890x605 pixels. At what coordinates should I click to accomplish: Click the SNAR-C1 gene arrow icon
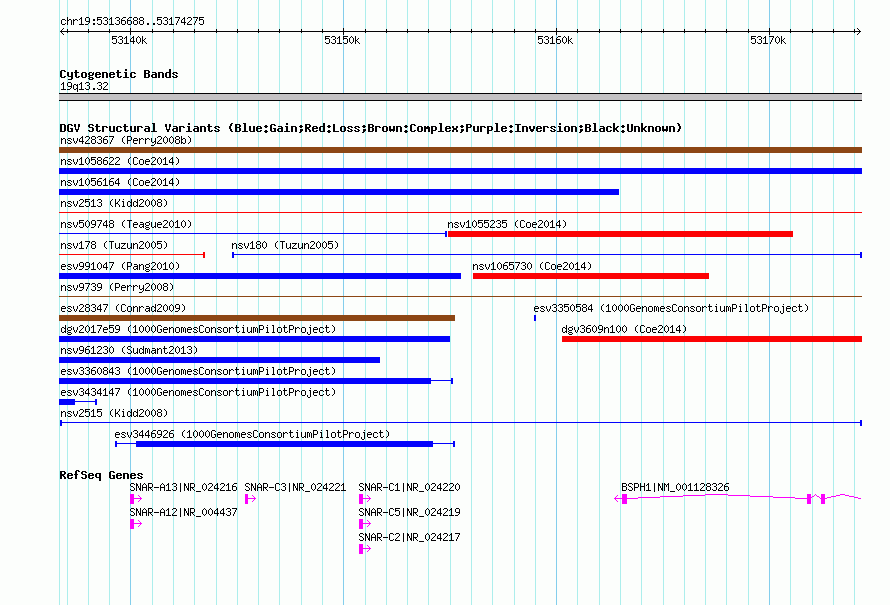(x=365, y=499)
